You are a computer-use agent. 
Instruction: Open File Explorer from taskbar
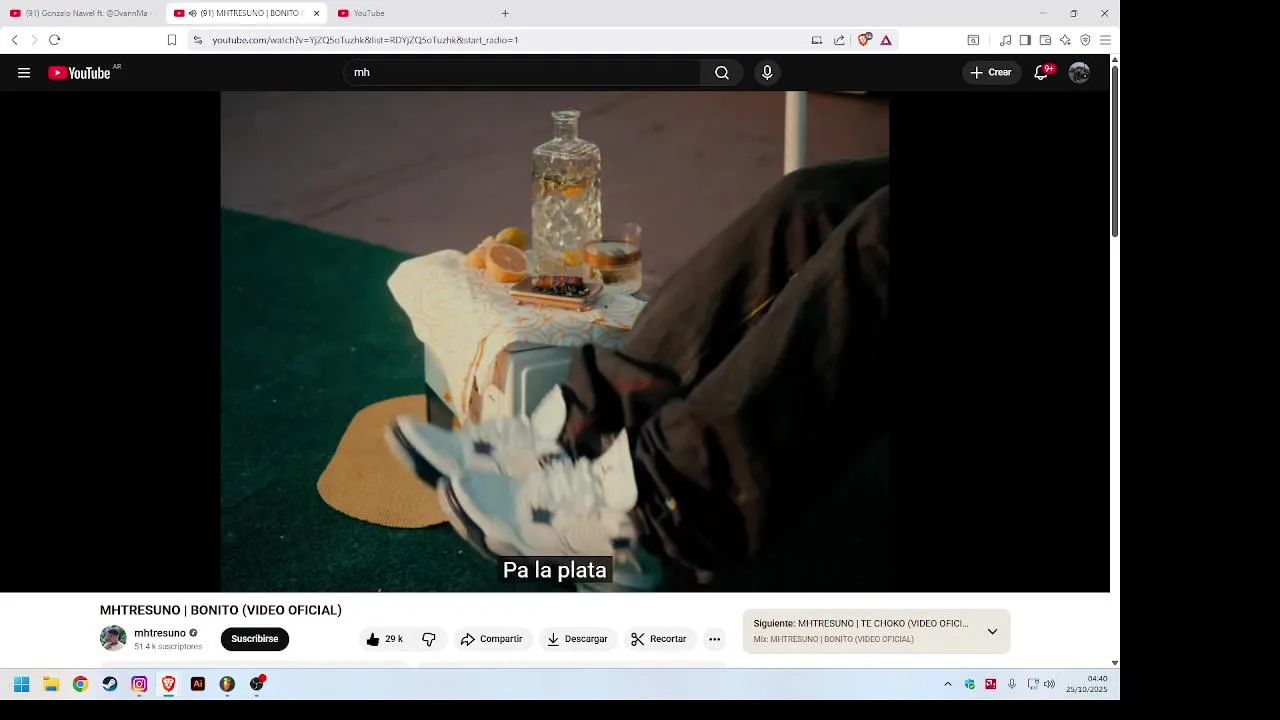coord(51,684)
